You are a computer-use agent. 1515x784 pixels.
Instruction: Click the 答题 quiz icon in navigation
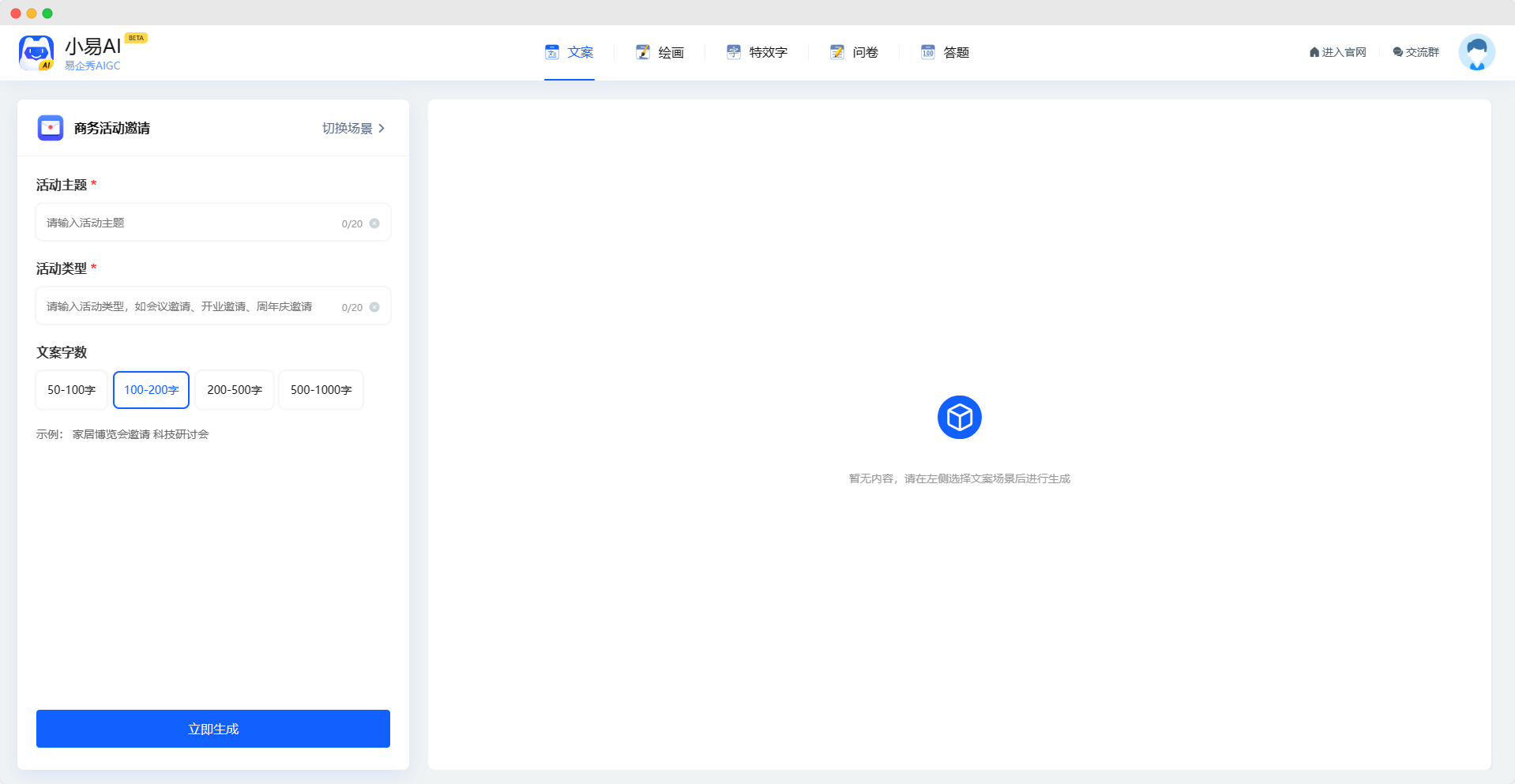(928, 52)
